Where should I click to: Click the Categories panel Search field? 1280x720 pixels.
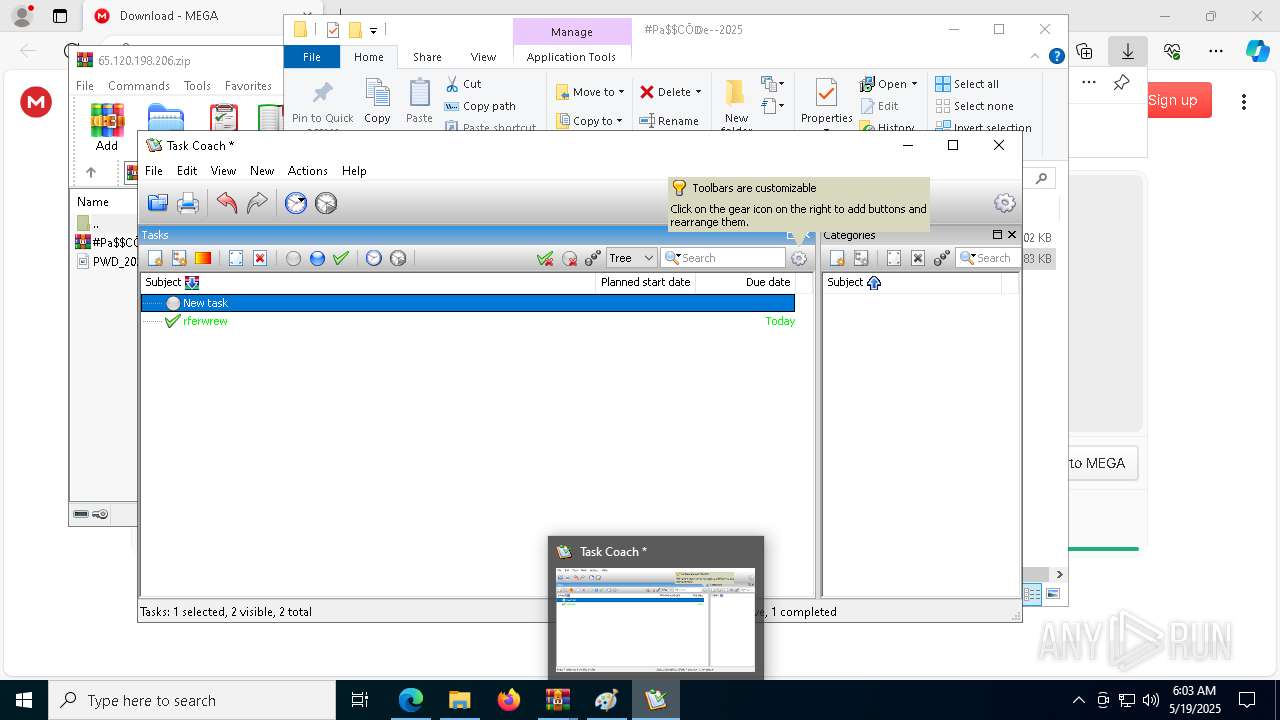pyautogui.click(x=996, y=258)
